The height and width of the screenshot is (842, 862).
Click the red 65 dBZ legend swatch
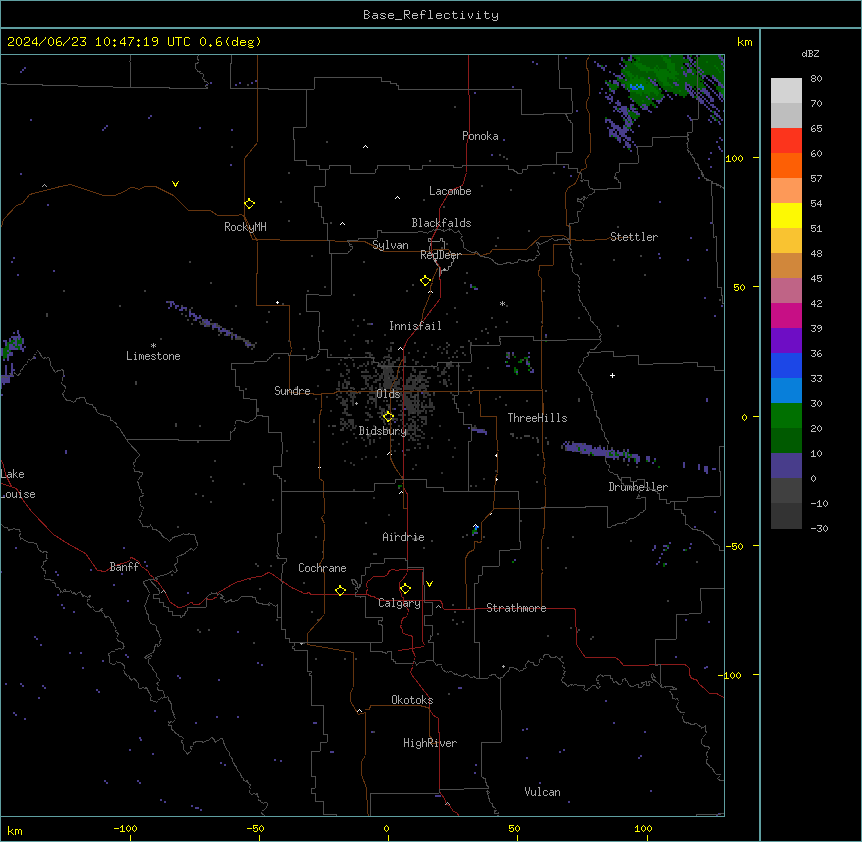786,140
